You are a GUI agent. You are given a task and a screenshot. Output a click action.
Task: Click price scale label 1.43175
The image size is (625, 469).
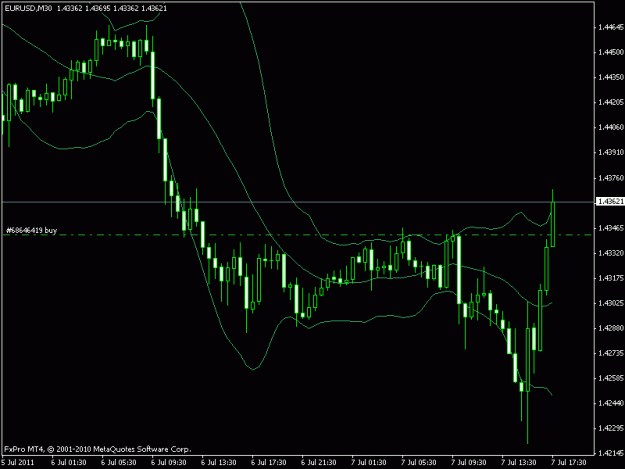(611, 278)
